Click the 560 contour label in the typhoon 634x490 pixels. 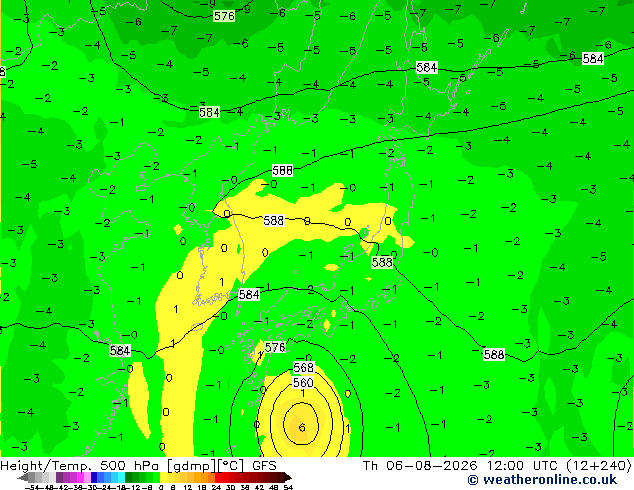[303, 382]
